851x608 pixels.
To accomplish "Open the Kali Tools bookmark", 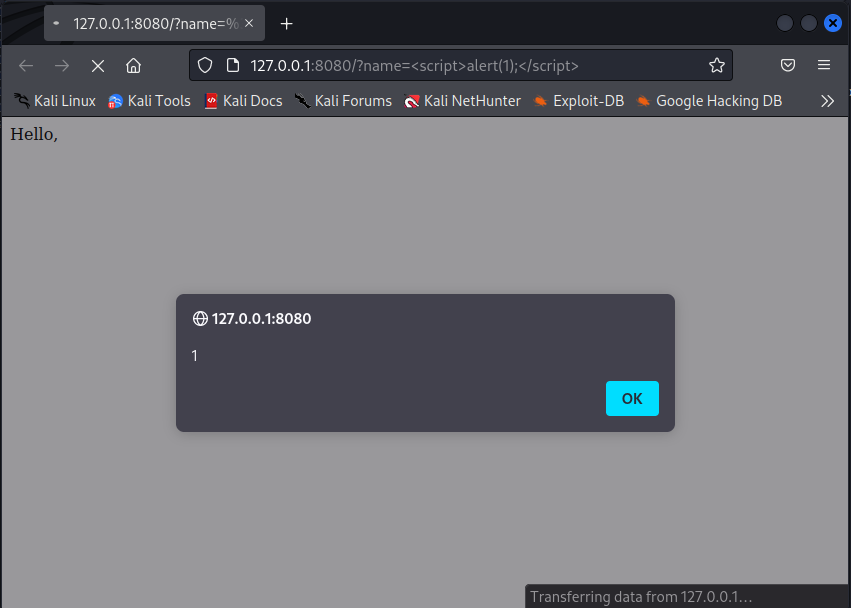I will 149,101.
